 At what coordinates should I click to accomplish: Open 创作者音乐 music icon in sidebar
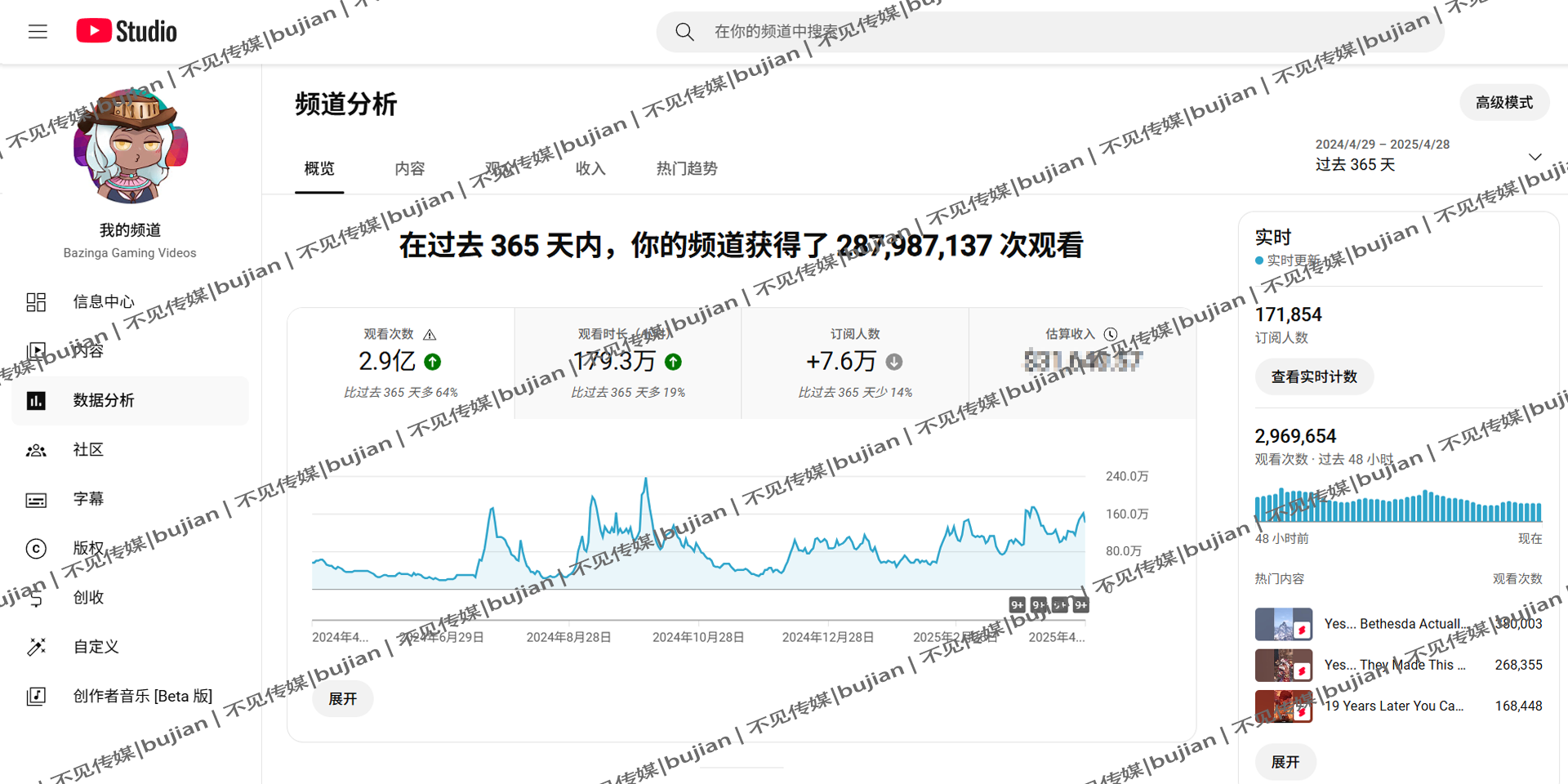[36, 697]
